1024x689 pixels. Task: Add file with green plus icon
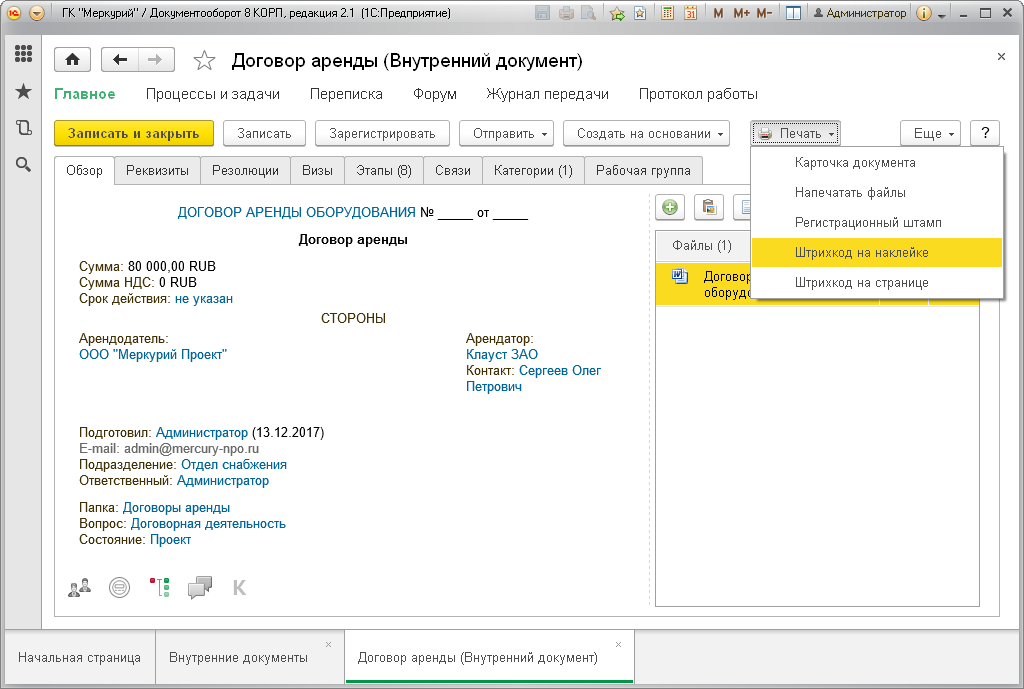tap(670, 208)
